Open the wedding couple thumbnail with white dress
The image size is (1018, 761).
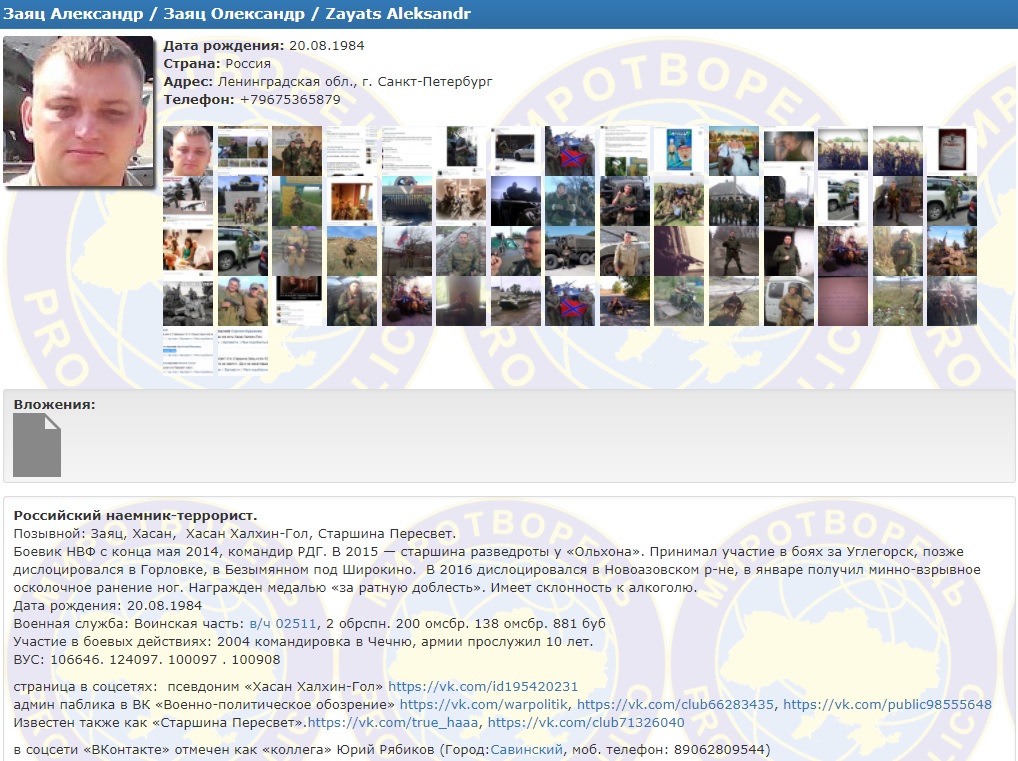[734, 151]
